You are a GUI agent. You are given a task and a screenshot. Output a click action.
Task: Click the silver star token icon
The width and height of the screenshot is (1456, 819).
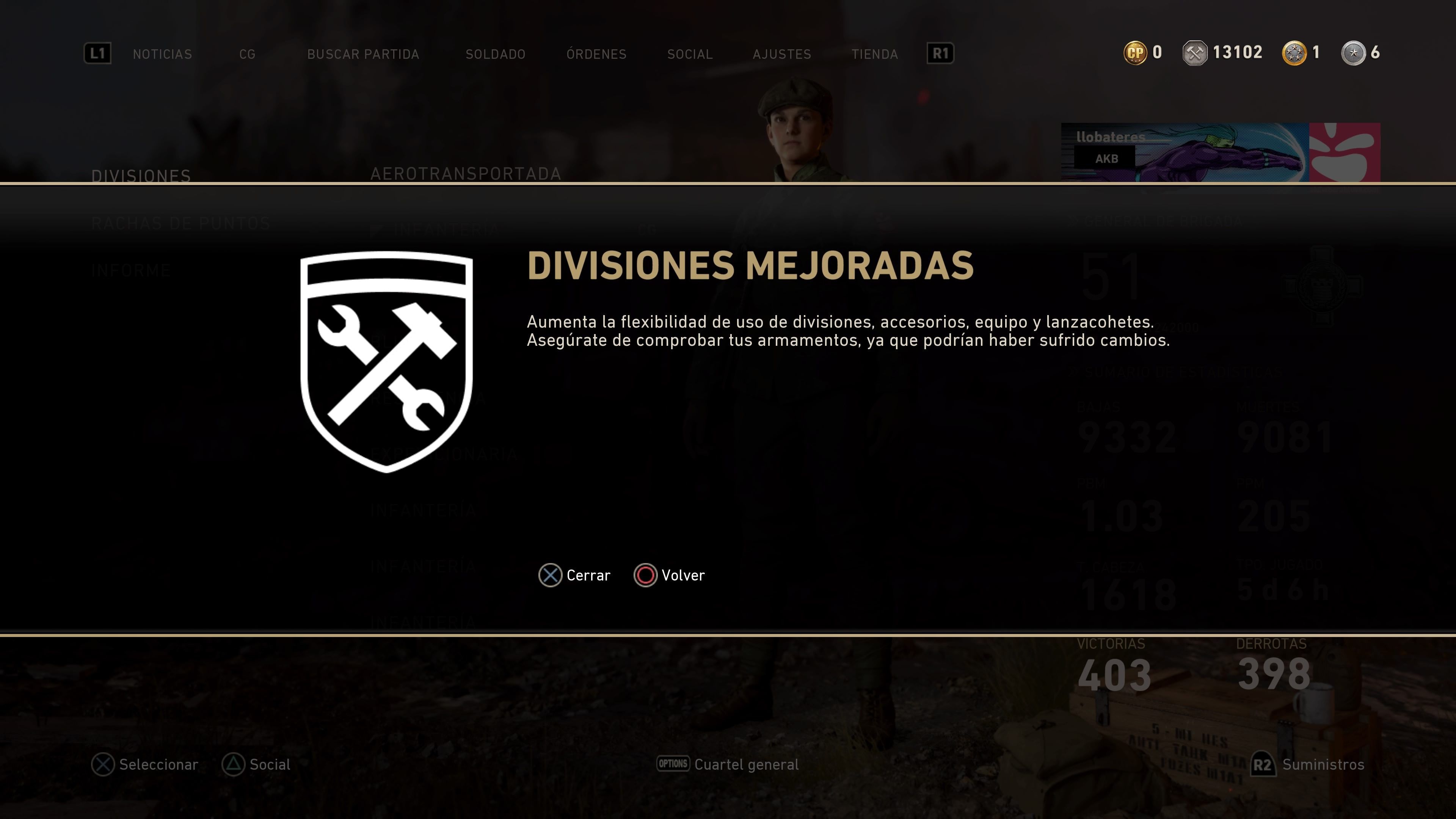pos(1353,53)
